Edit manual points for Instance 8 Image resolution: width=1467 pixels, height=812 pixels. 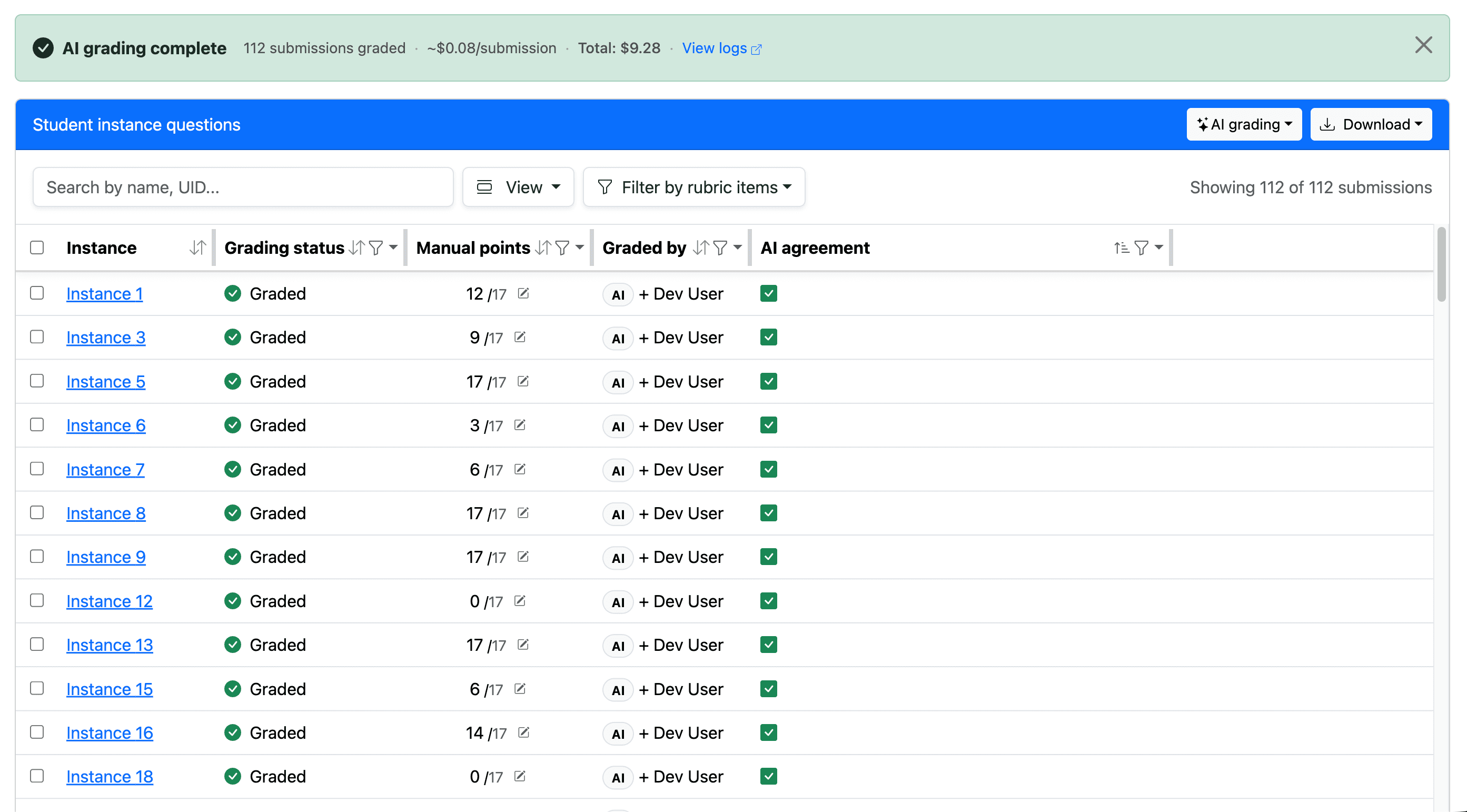(523, 513)
